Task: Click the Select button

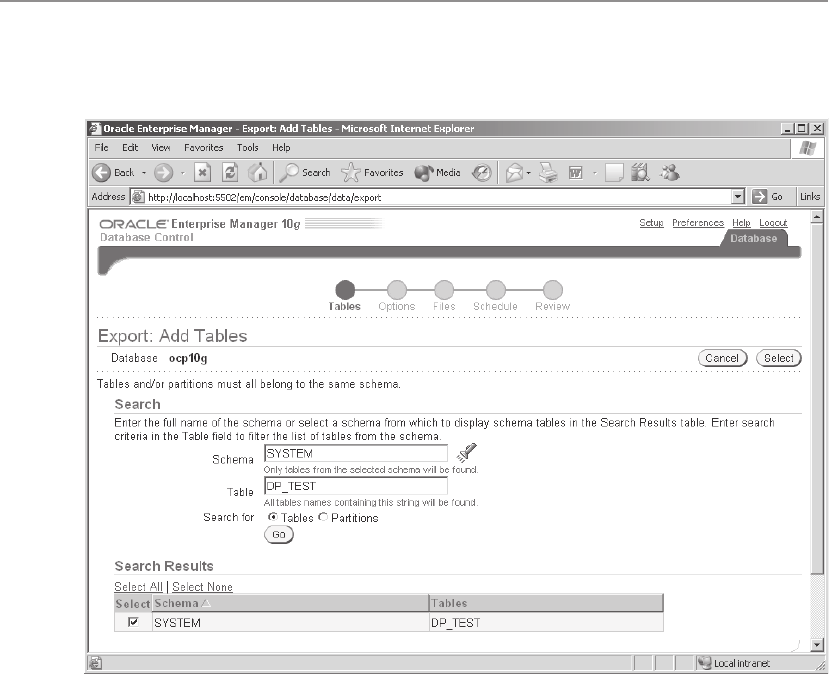Action: coord(779,358)
